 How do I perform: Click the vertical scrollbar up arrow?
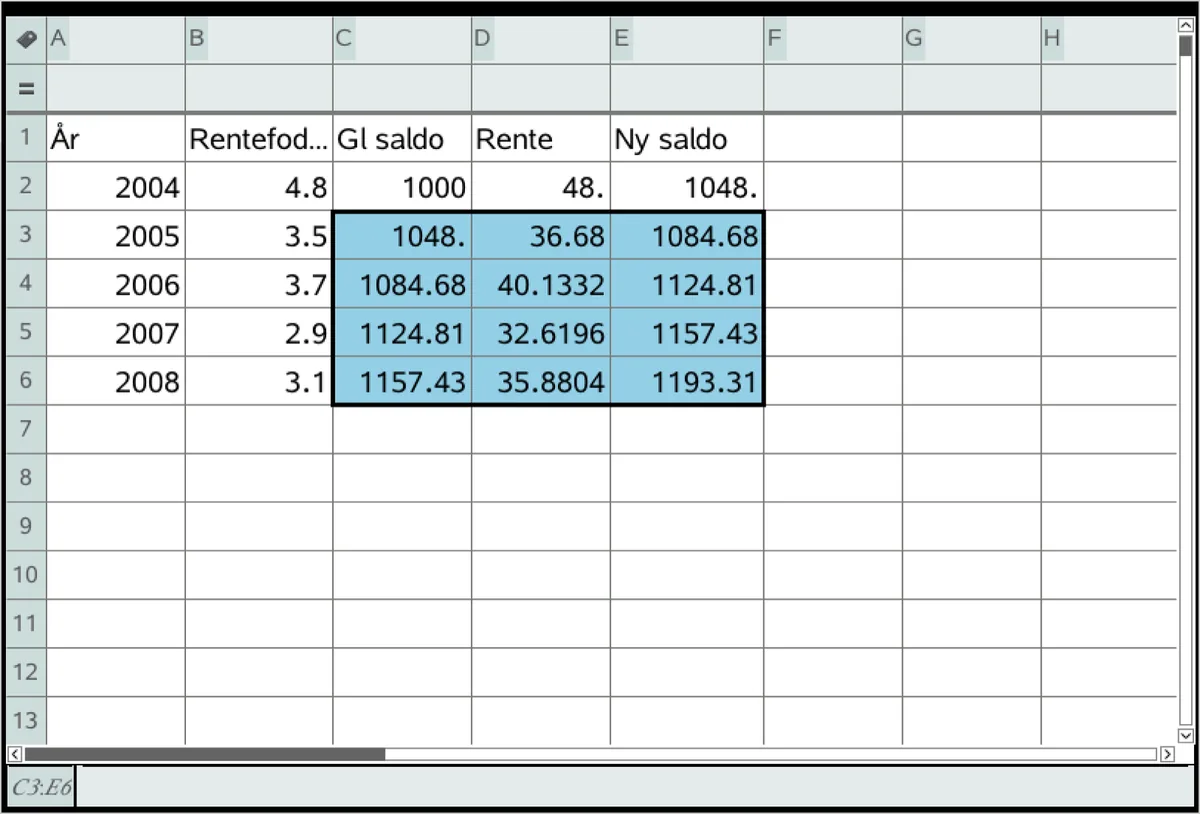1186,27
